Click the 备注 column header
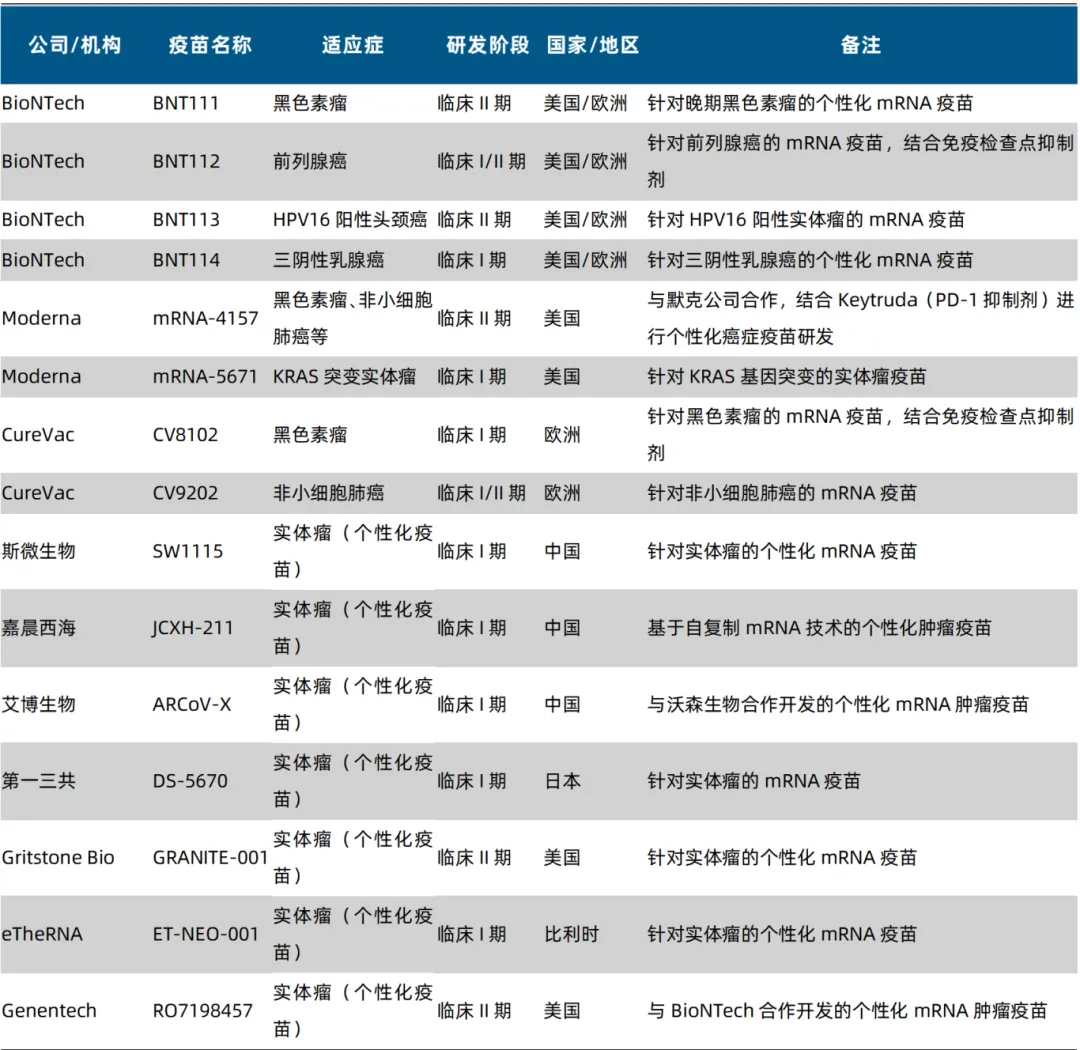Screen dimensions: 1080x1050 click(x=860, y=45)
